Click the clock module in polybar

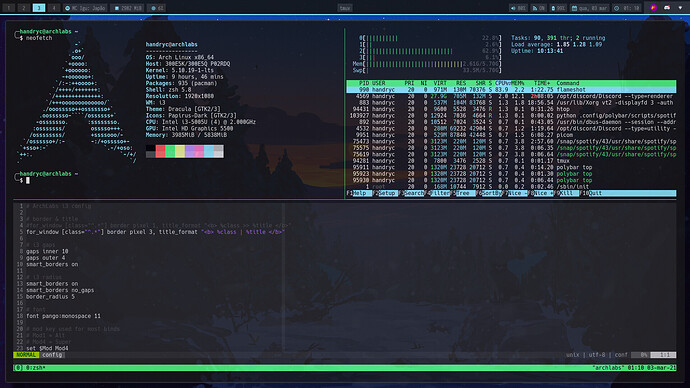tap(627, 8)
